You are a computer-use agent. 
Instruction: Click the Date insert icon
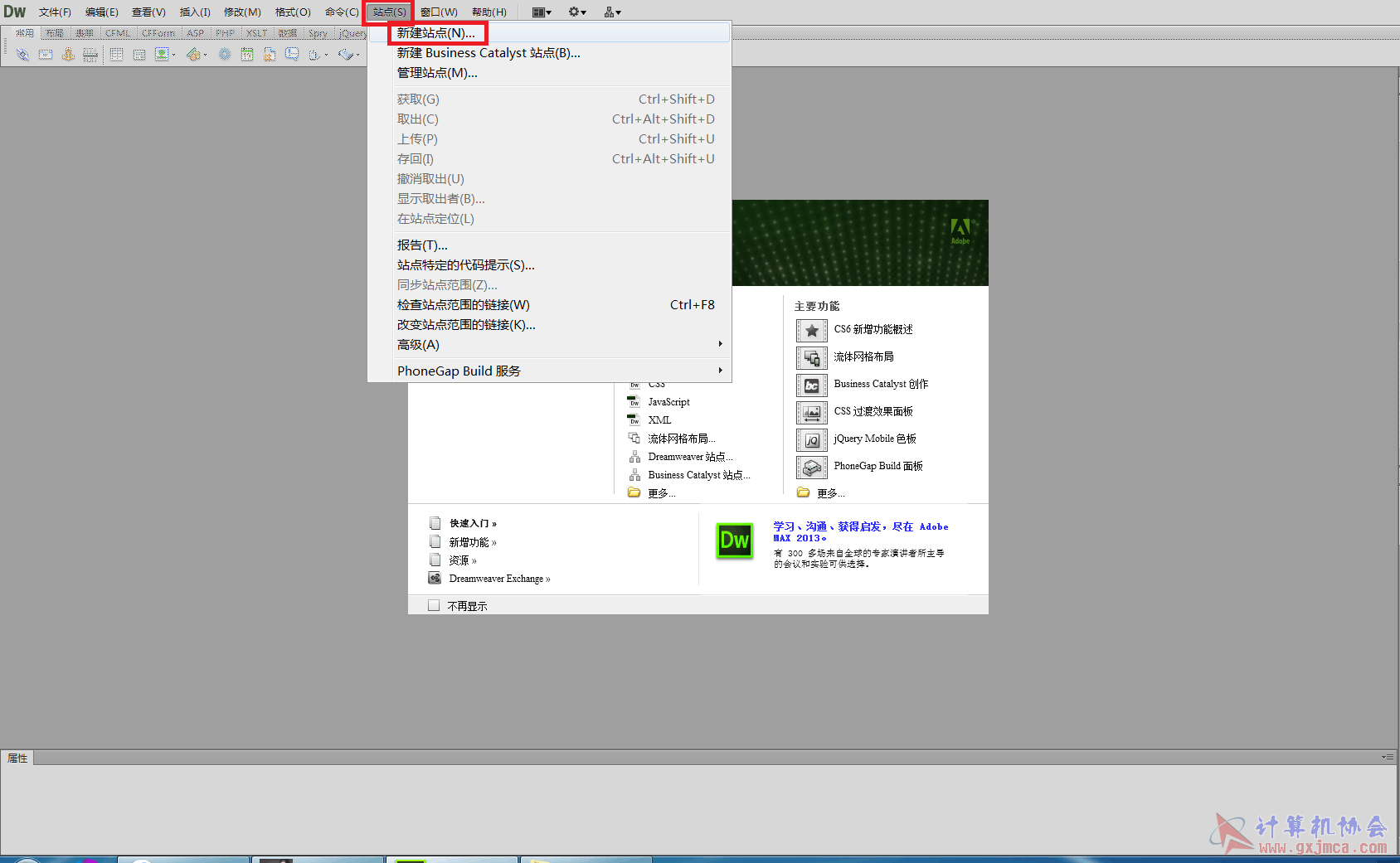point(247,55)
